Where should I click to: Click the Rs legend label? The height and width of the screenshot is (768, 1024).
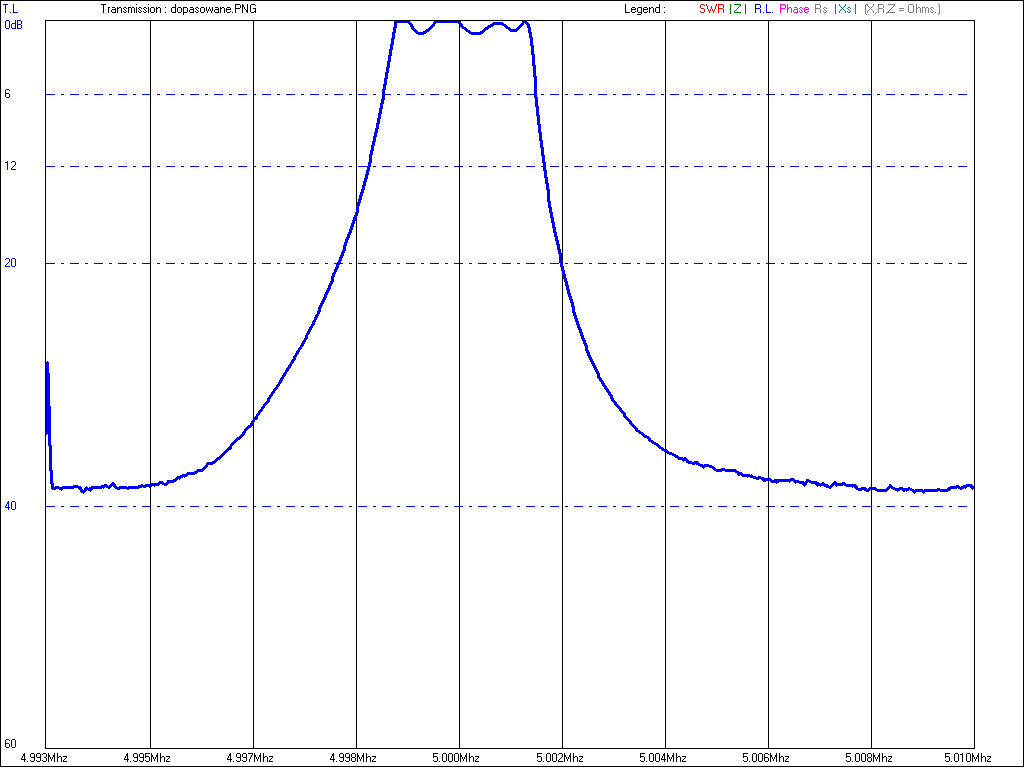(x=821, y=9)
